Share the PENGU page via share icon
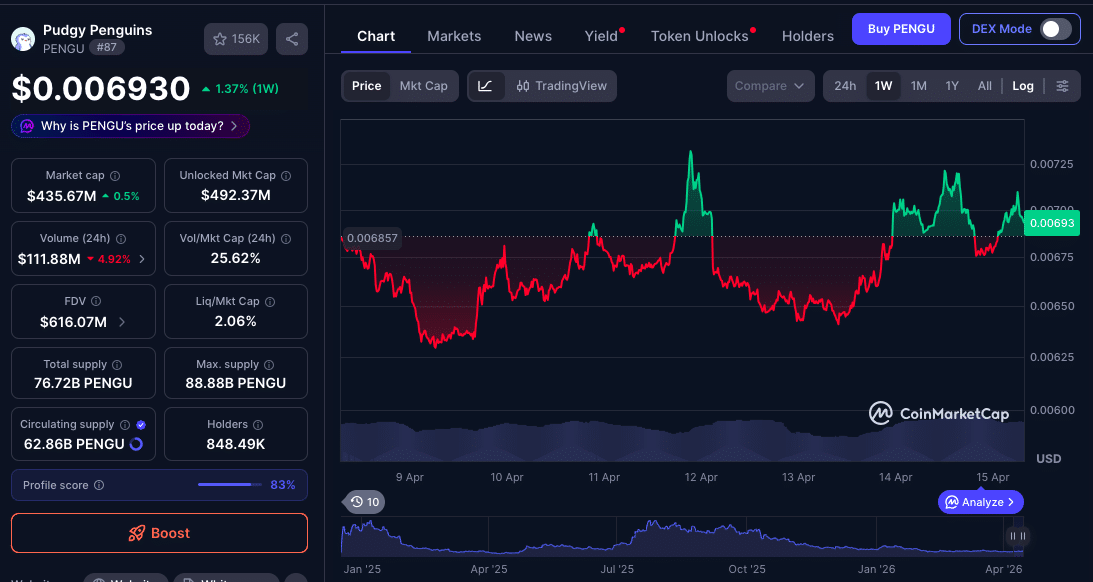The width and height of the screenshot is (1093, 582). 291,38
